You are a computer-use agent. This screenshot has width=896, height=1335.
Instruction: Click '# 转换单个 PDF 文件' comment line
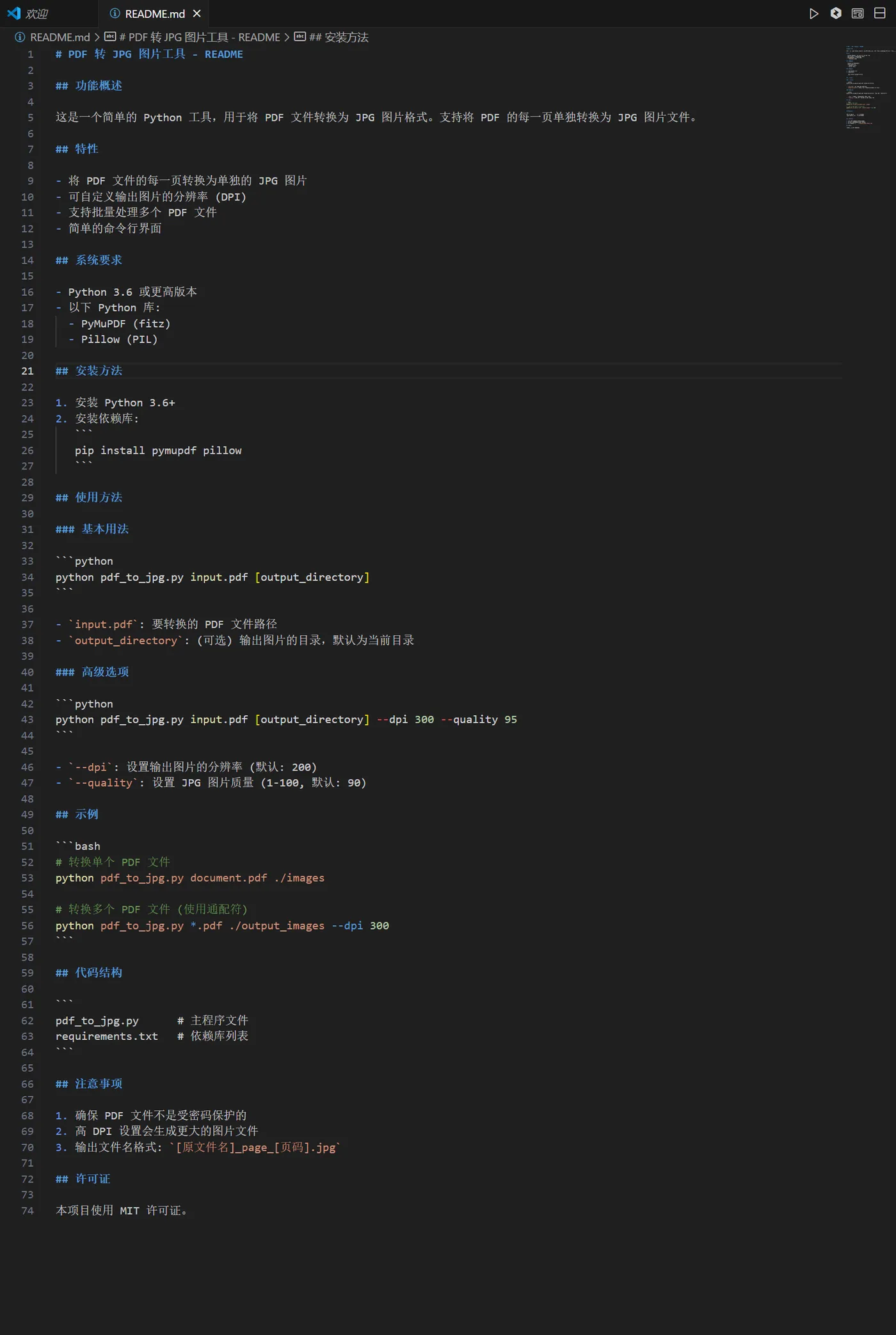[113, 862]
